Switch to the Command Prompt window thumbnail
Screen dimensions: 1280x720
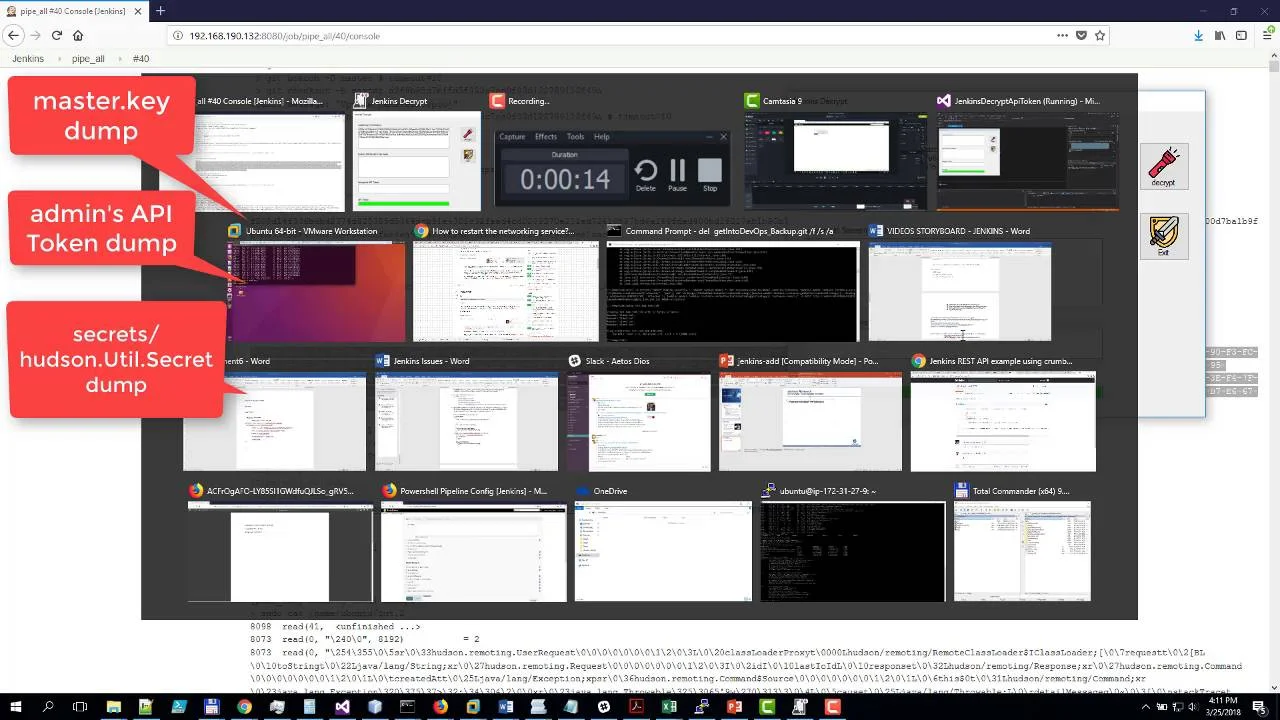tap(732, 283)
